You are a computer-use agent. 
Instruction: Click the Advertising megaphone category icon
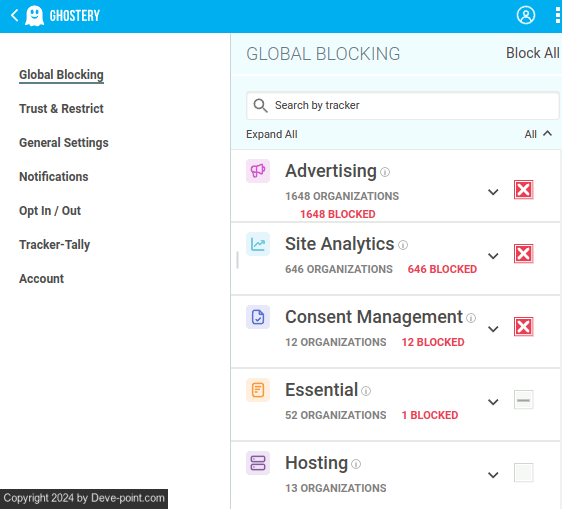coord(258,171)
